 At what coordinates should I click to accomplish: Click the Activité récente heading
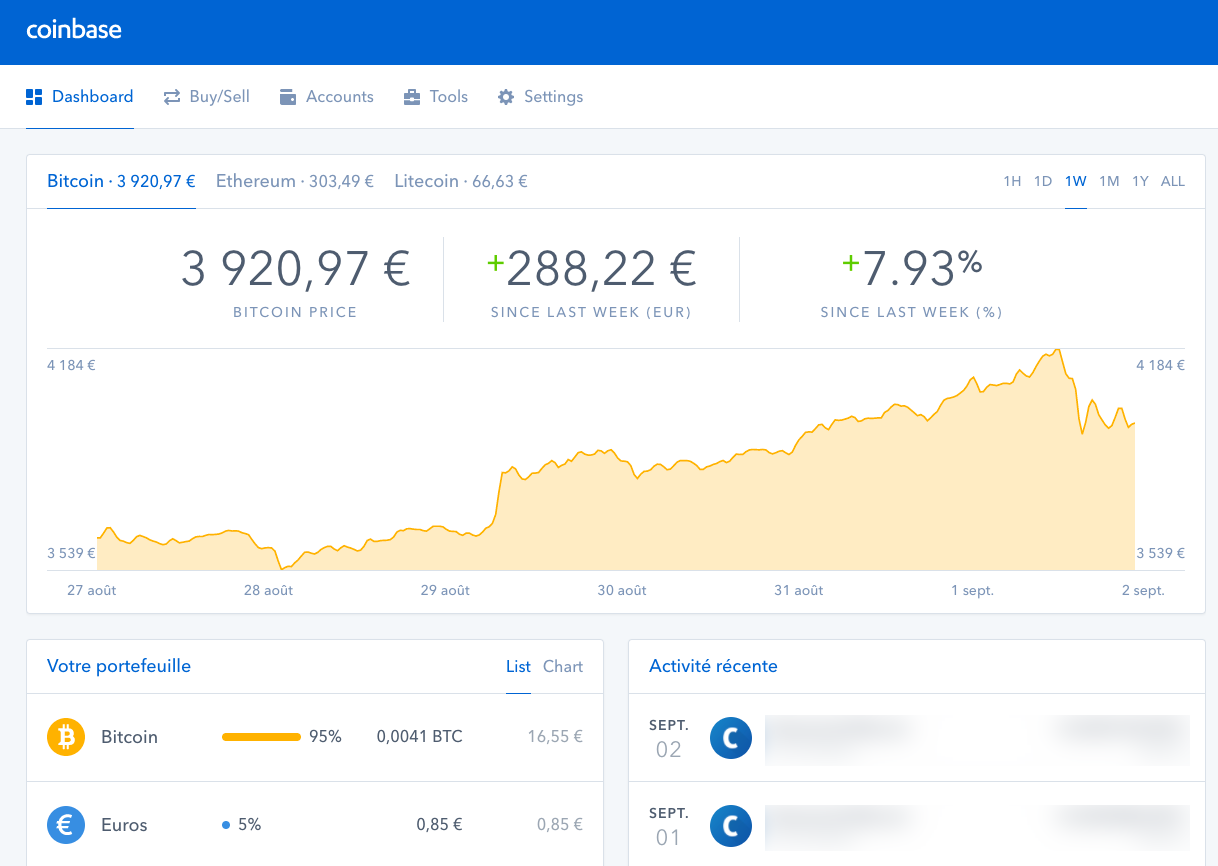(x=713, y=666)
